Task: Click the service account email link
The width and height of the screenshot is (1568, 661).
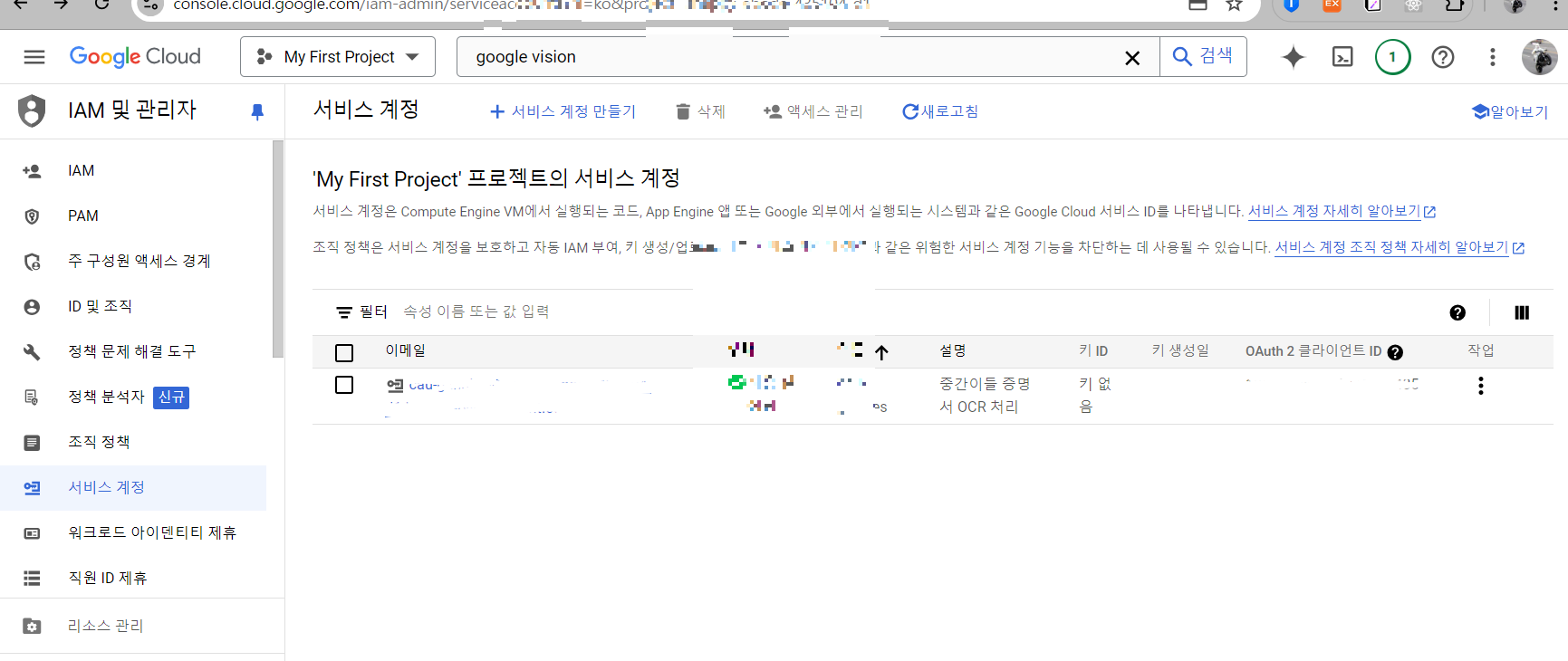Action: pyautogui.click(x=530, y=386)
